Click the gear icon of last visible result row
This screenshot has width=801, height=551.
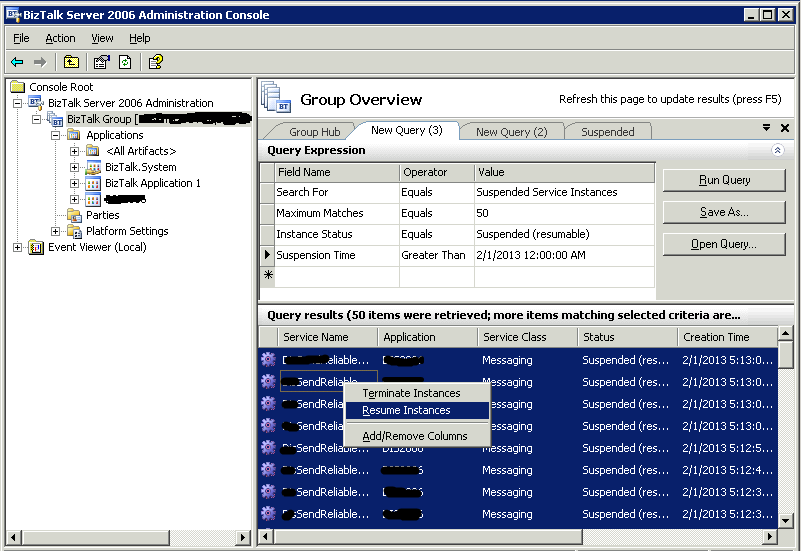pyautogui.click(x=268, y=513)
